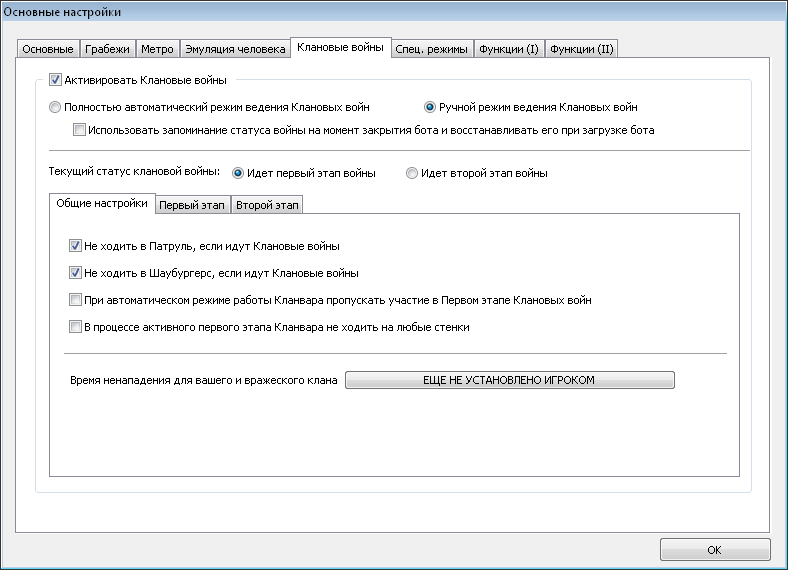Image resolution: width=788 pixels, height=570 pixels.
Task: Choose Идет второй этап войны radio
Action: tap(412, 173)
